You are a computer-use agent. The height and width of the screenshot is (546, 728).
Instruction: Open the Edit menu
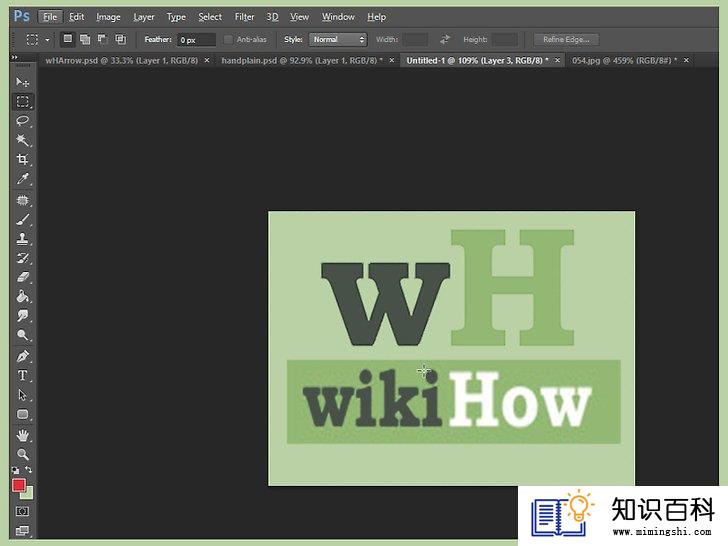tap(77, 17)
